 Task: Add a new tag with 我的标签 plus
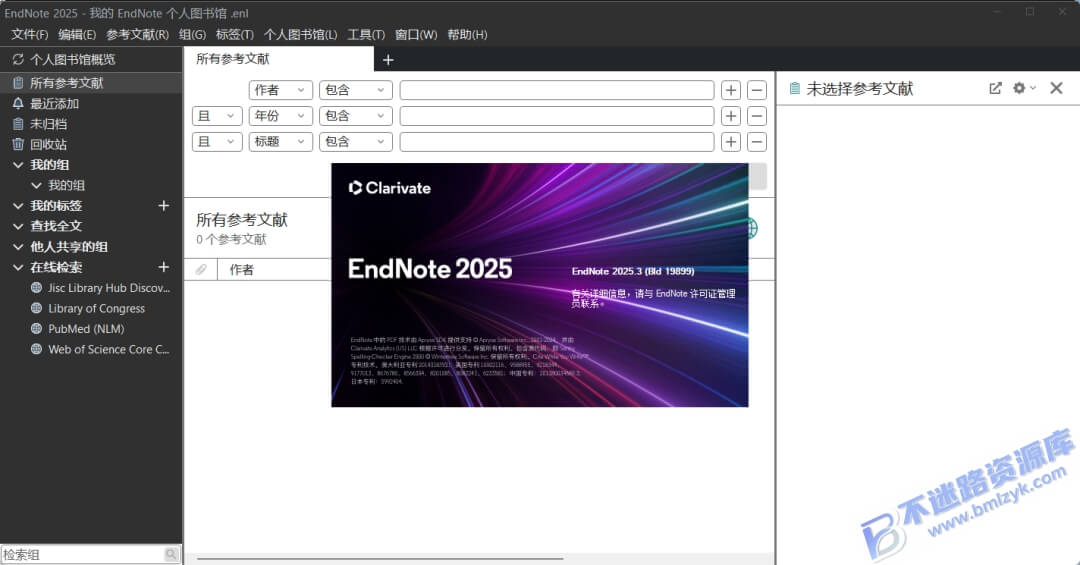(x=163, y=205)
